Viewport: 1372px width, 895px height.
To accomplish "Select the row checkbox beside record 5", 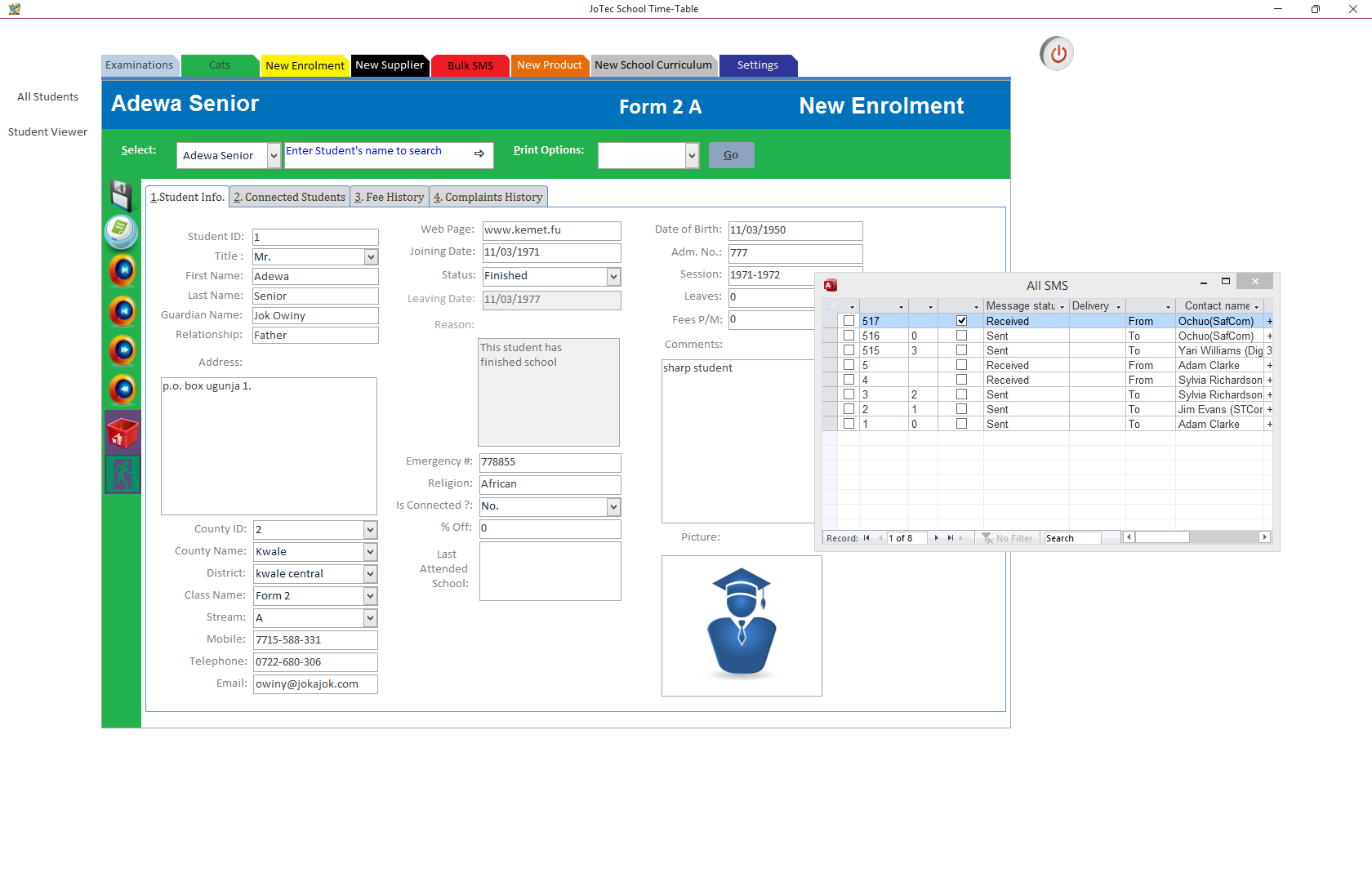I will [849, 365].
